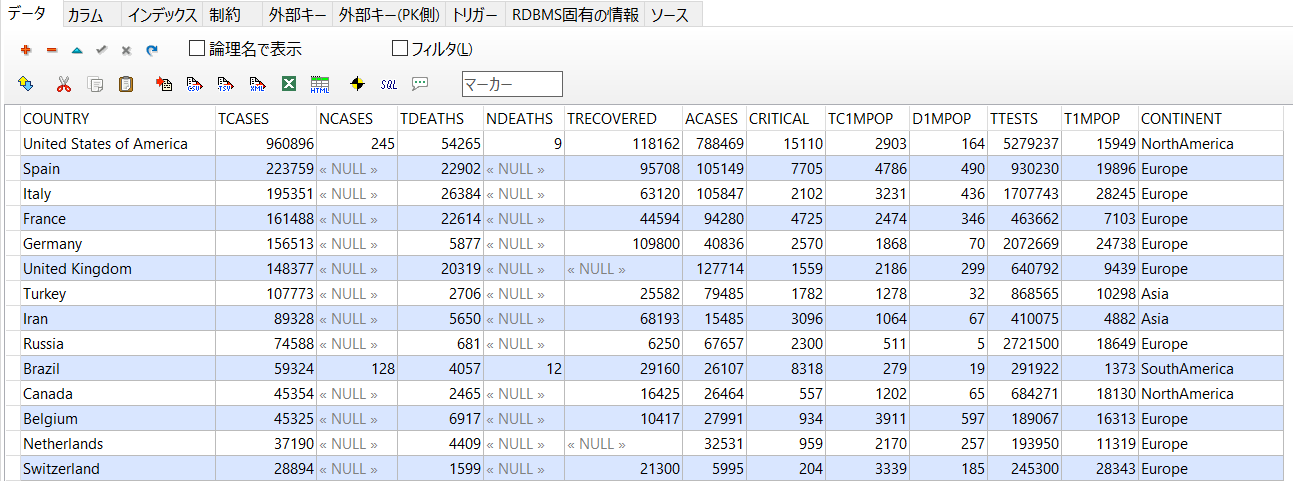The image size is (1293, 481).
Task: Click into the マーカー input field
Action: [512, 84]
